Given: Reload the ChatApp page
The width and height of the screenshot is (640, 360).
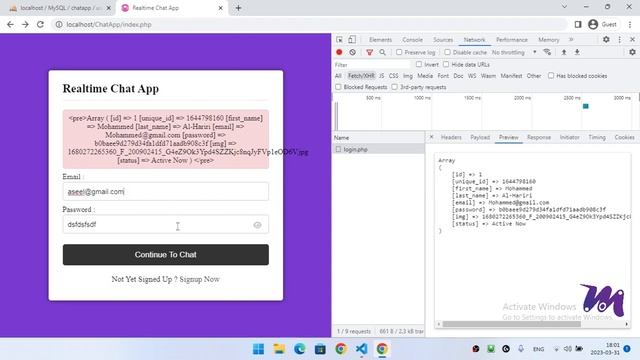Looking at the screenshot, I should [40, 24].
